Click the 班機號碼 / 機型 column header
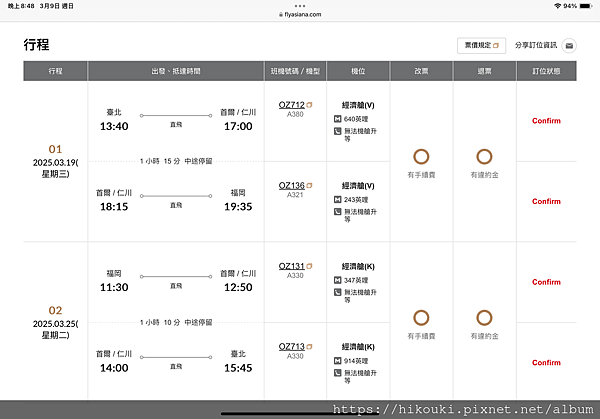The width and height of the screenshot is (600, 419). pyautogui.click(x=295, y=71)
